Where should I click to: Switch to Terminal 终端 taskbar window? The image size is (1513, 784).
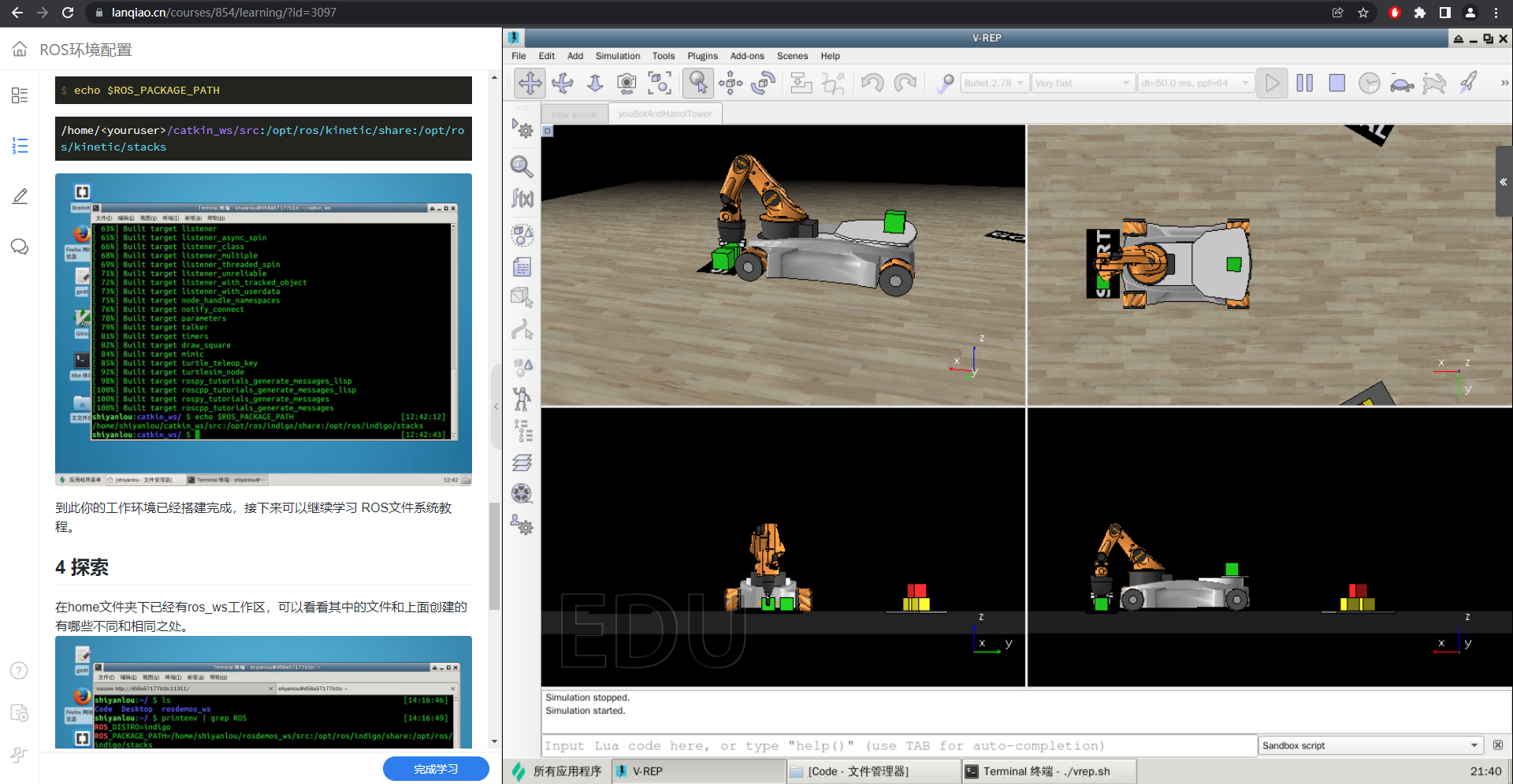click(x=1048, y=771)
